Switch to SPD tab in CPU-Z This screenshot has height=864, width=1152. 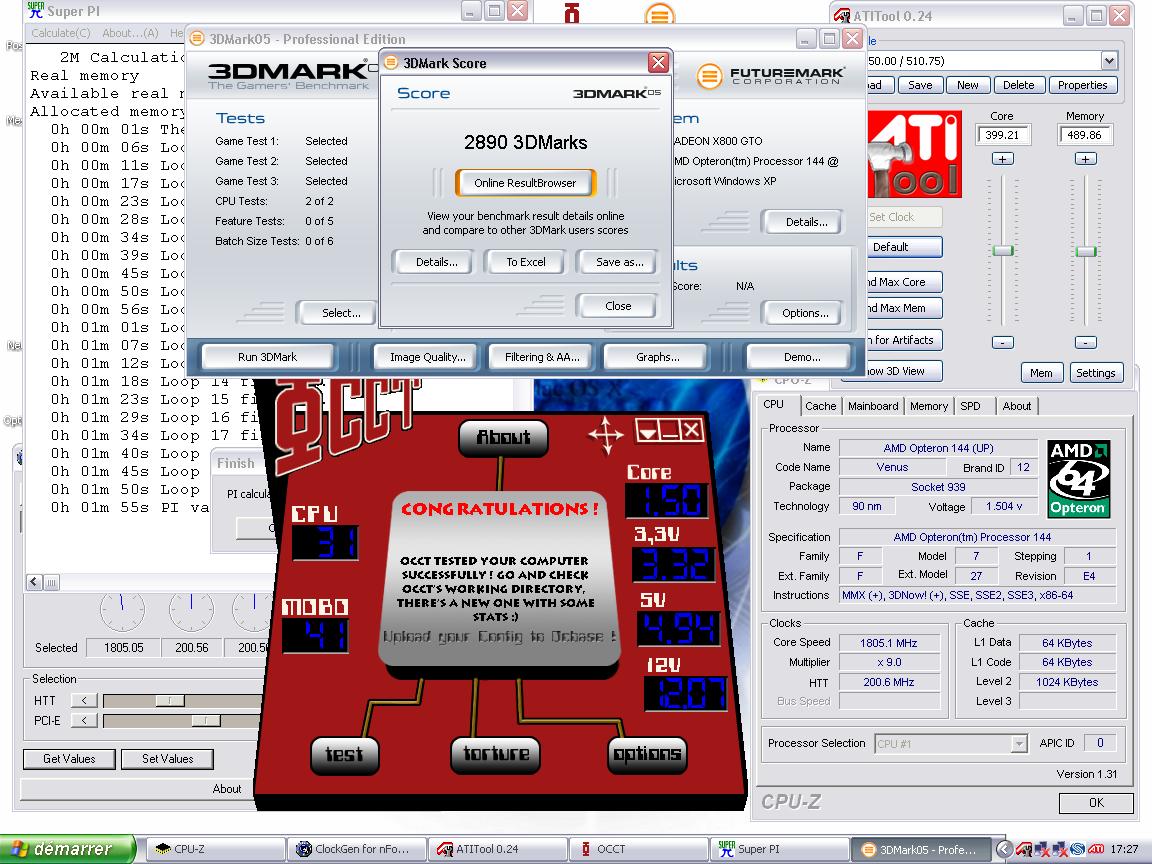970,406
